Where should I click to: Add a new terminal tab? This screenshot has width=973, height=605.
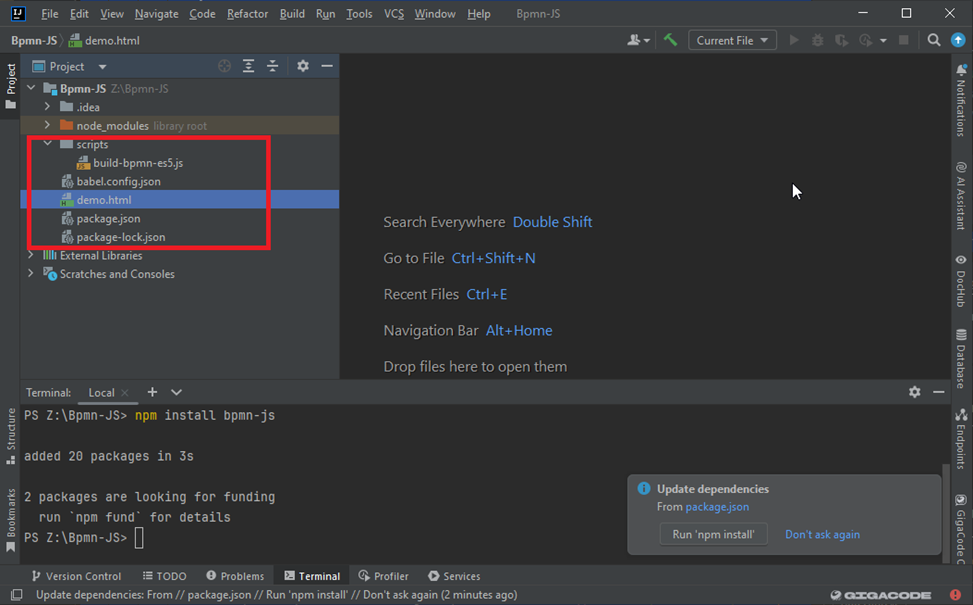tap(152, 392)
